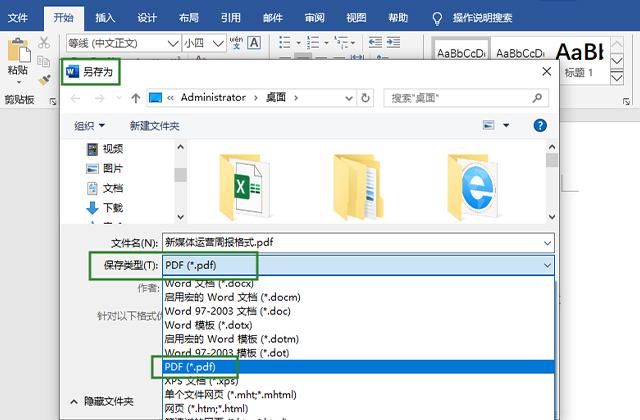This screenshot has height=420, width=640.
Task: Expand the styles gallery more button
Action: [x=617, y=77]
